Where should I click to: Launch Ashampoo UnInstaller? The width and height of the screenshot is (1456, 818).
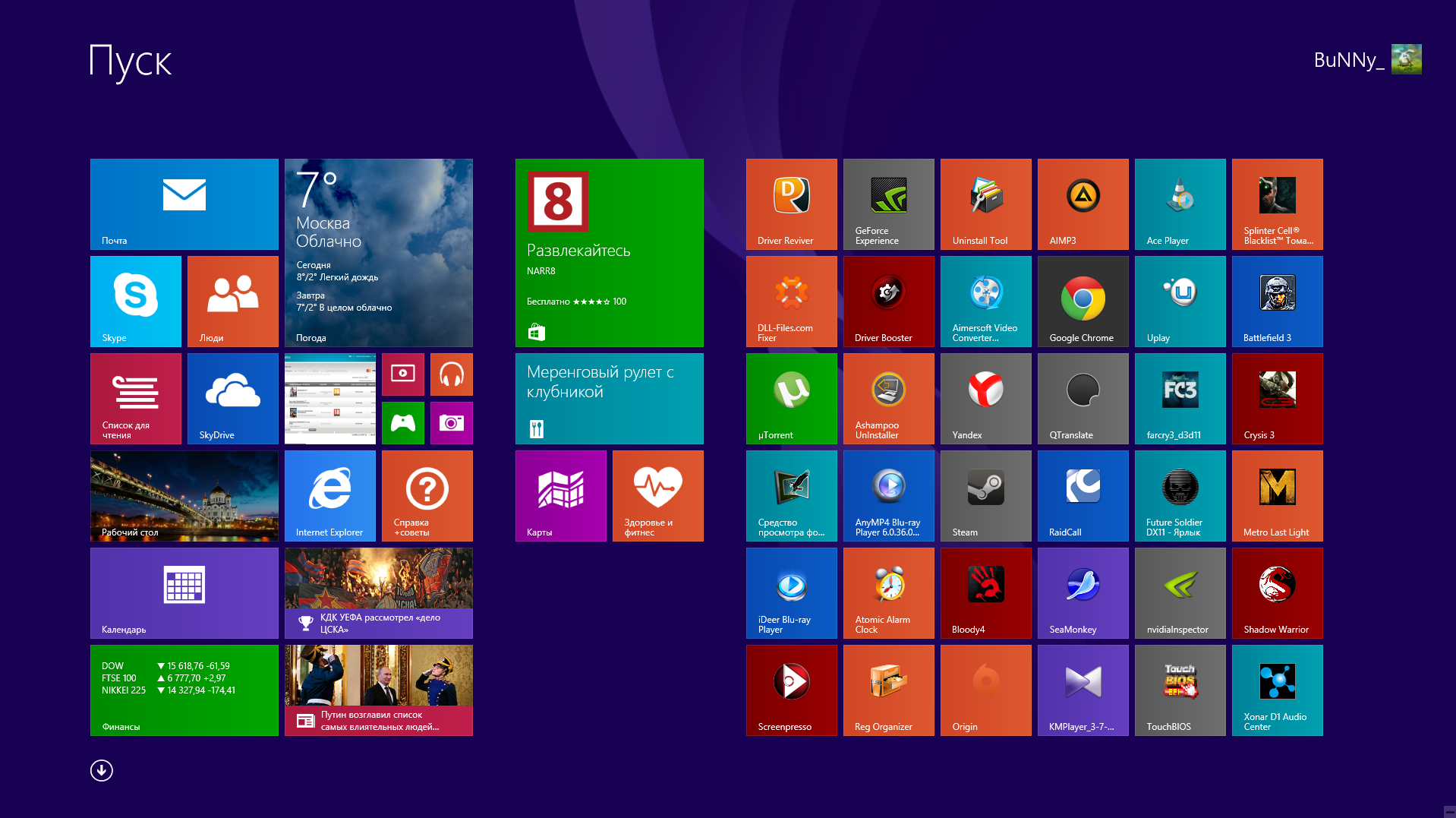point(889,399)
